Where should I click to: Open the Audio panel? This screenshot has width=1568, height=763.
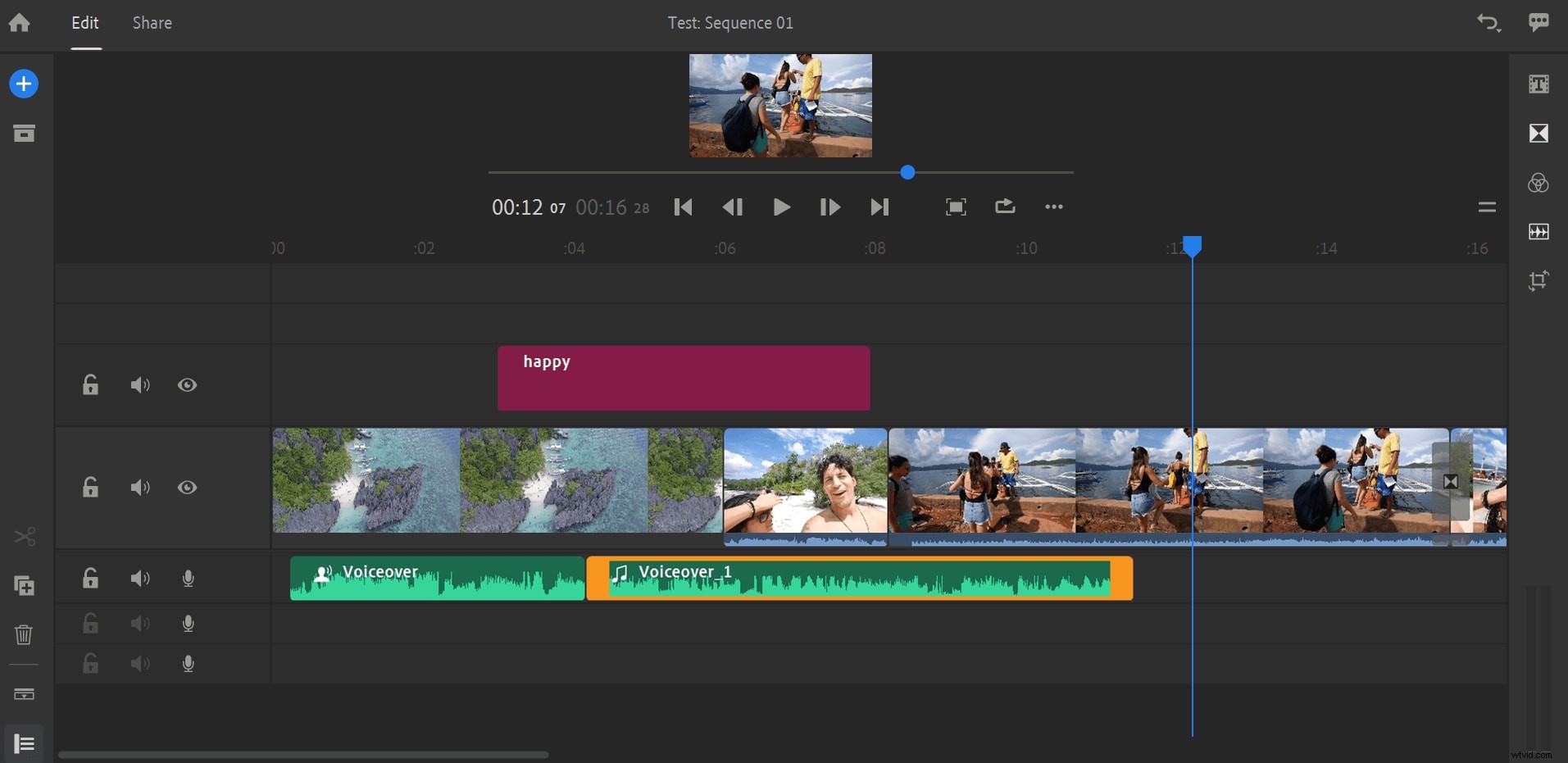click(x=1539, y=232)
